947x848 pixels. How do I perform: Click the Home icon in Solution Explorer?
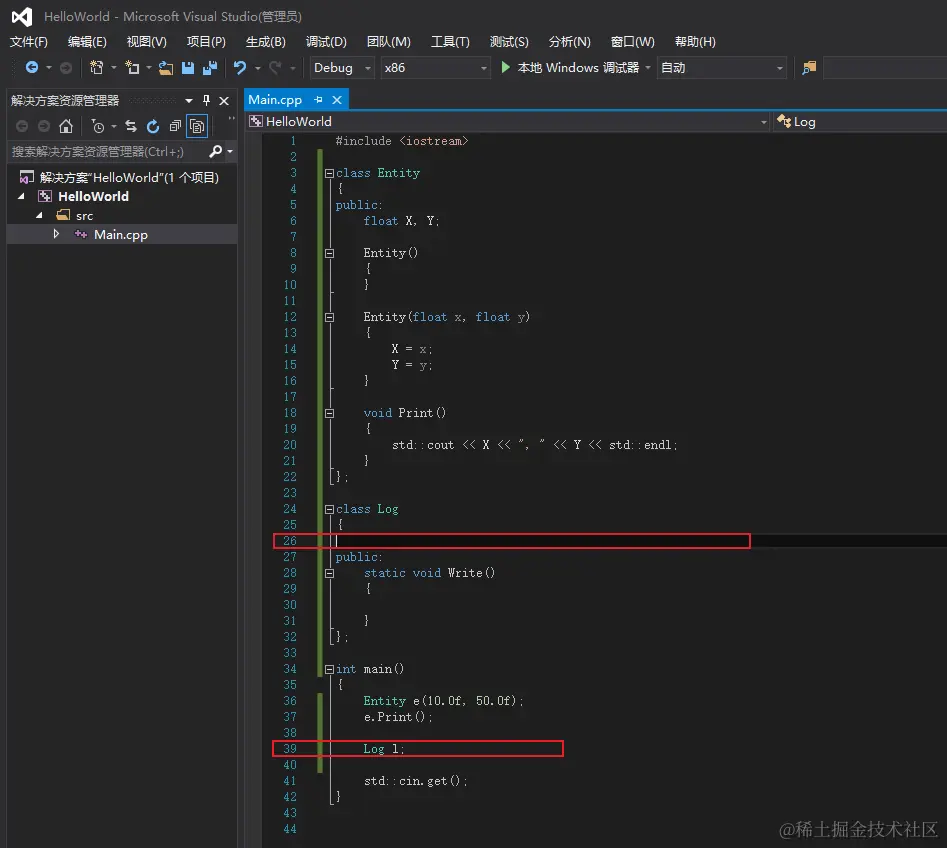pos(66,126)
